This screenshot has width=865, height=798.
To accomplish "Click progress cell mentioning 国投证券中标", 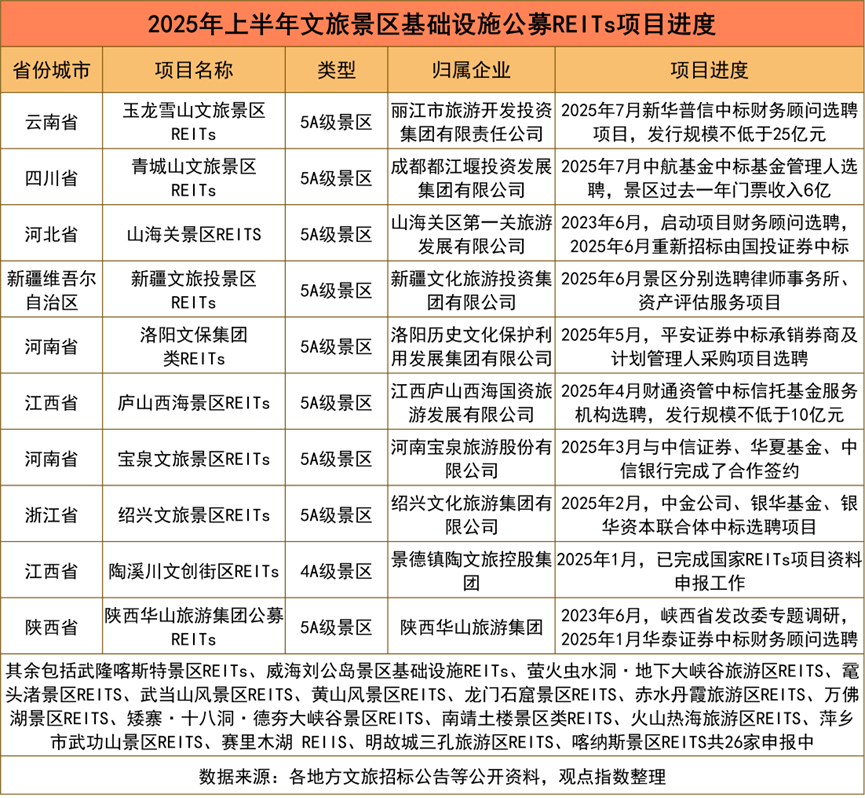I will point(709,234).
